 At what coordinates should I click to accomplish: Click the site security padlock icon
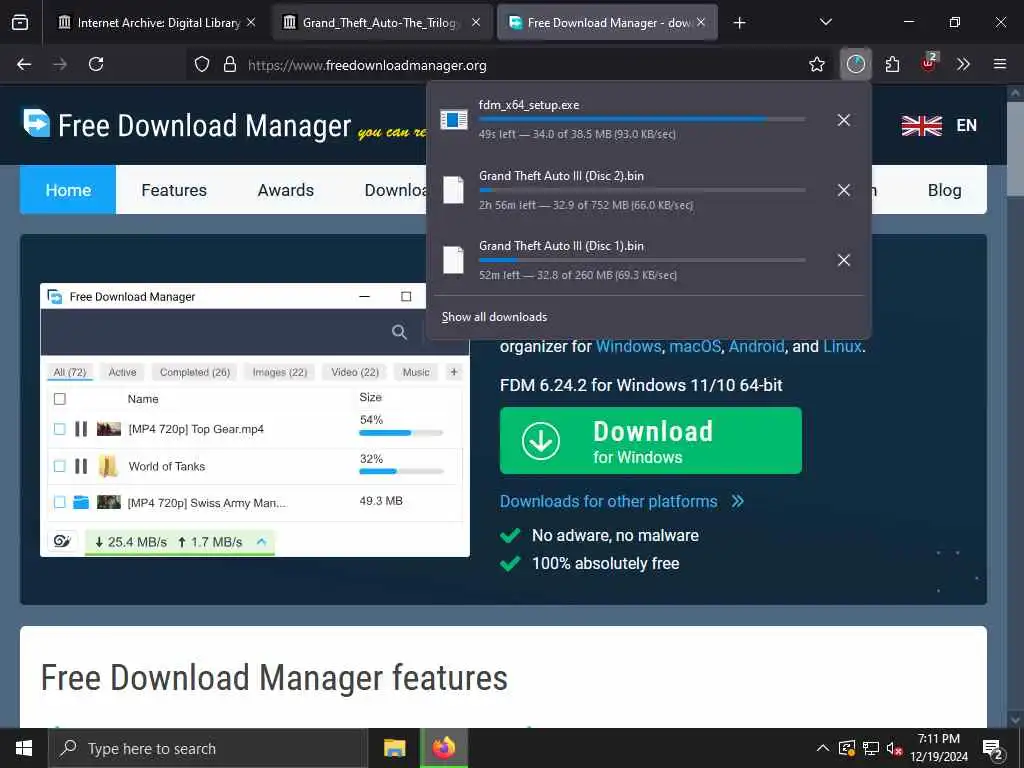pyautogui.click(x=229, y=65)
